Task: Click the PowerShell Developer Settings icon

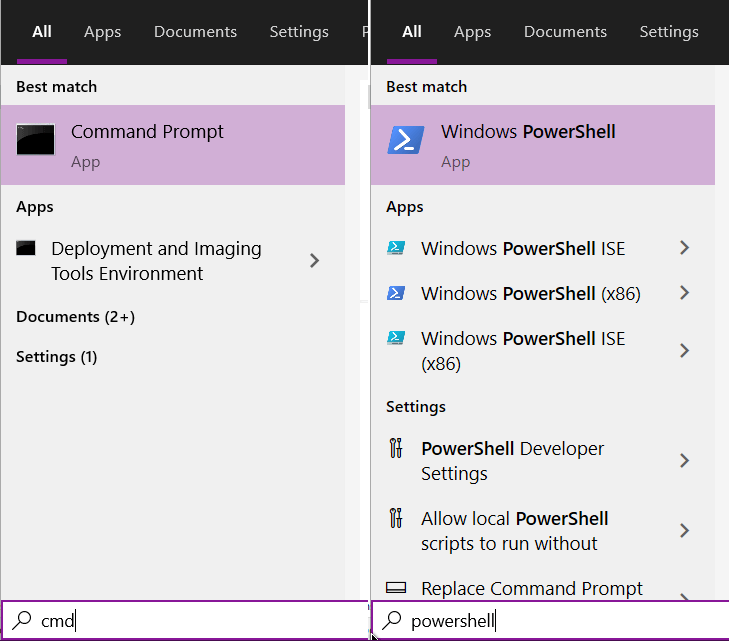Action: pyautogui.click(x=396, y=448)
